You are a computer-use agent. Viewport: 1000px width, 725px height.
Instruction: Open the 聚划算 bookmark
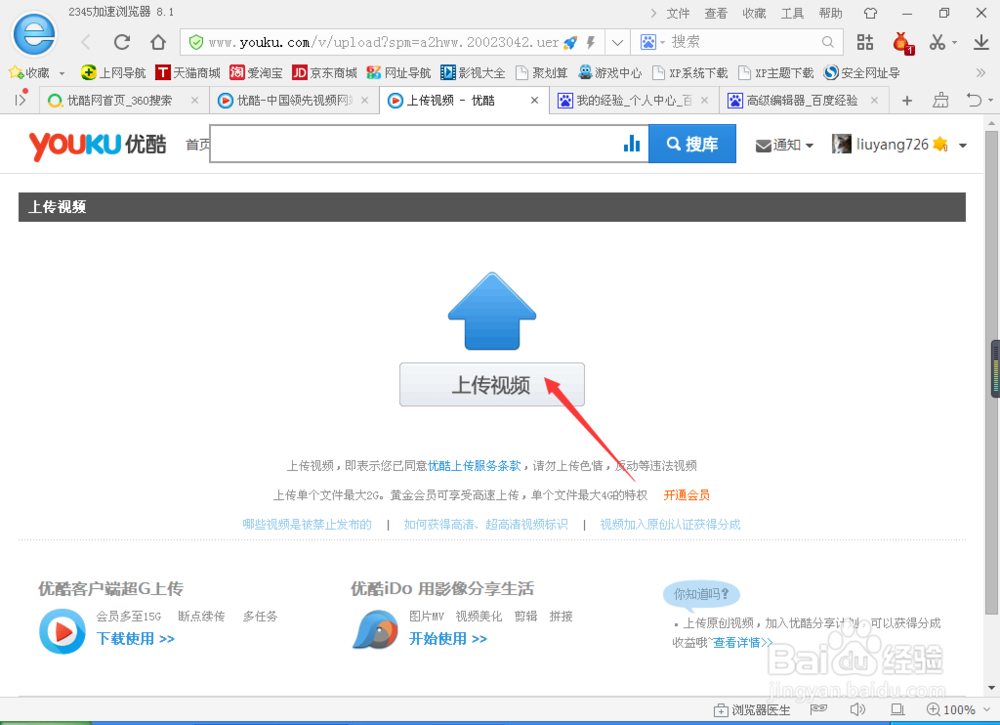(x=541, y=73)
